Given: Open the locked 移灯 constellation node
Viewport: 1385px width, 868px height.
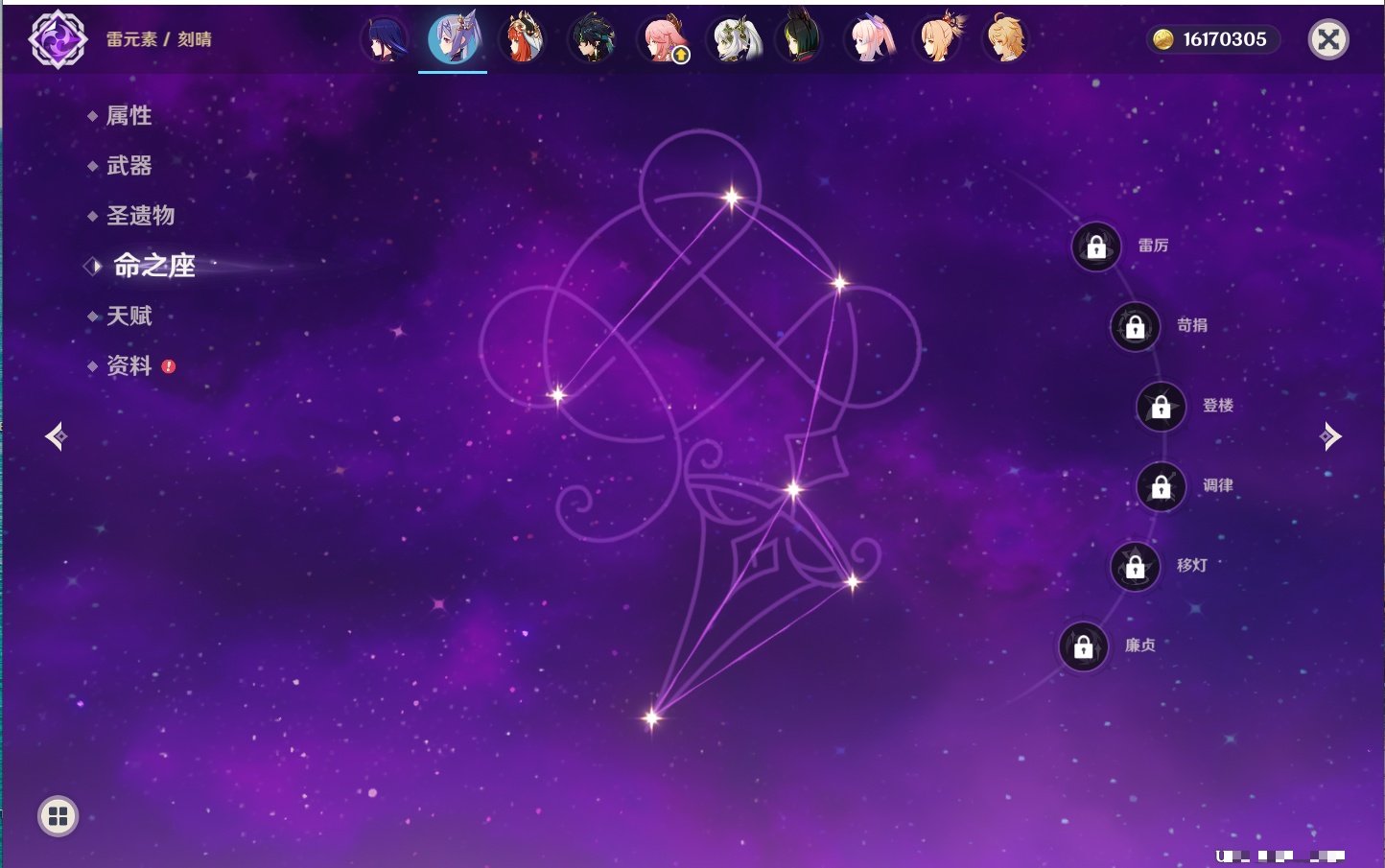Looking at the screenshot, I should [1136, 567].
